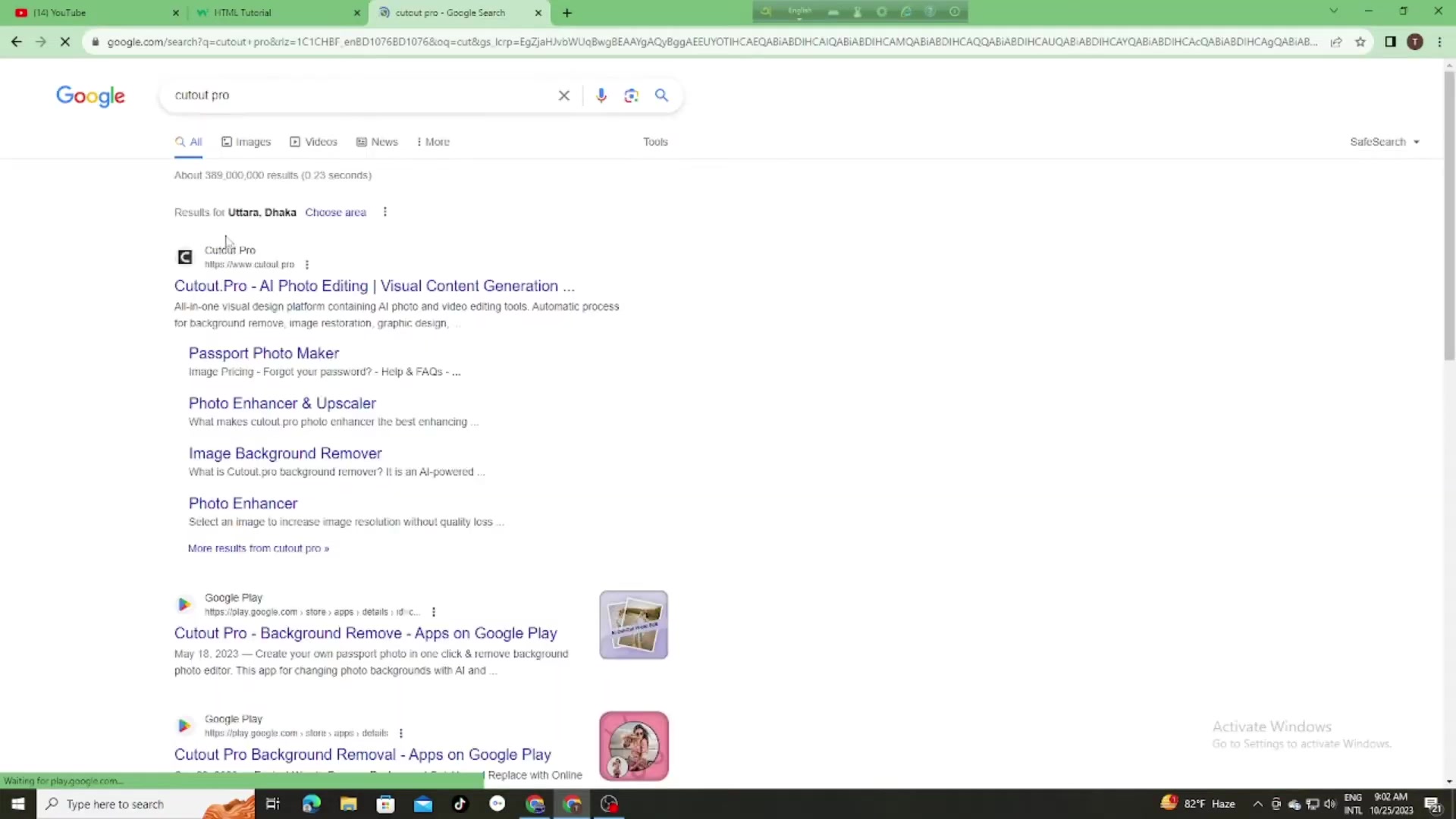The width and height of the screenshot is (1456, 819).
Task: Click More results from cutout.pro
Action: [259, 548]
